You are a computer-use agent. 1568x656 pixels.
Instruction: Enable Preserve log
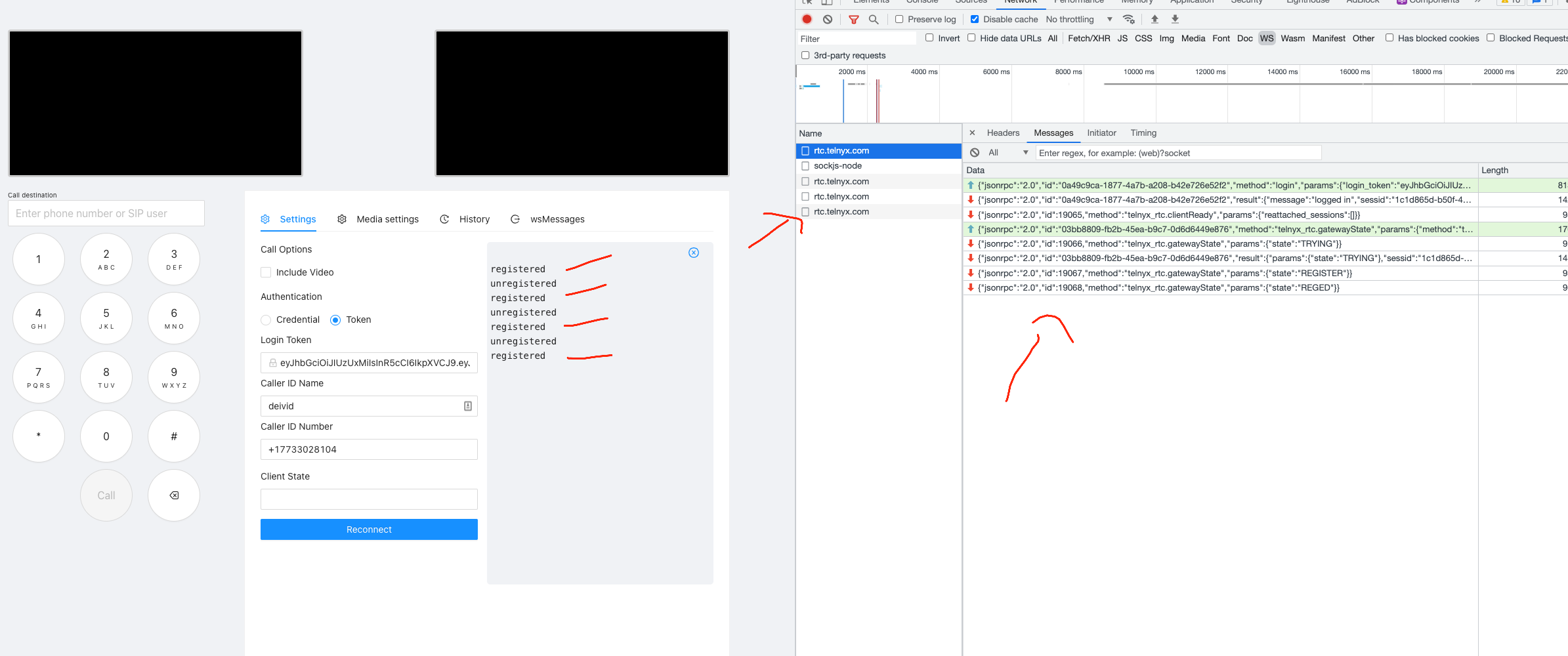pyautogui.click(x=899, y=19)
